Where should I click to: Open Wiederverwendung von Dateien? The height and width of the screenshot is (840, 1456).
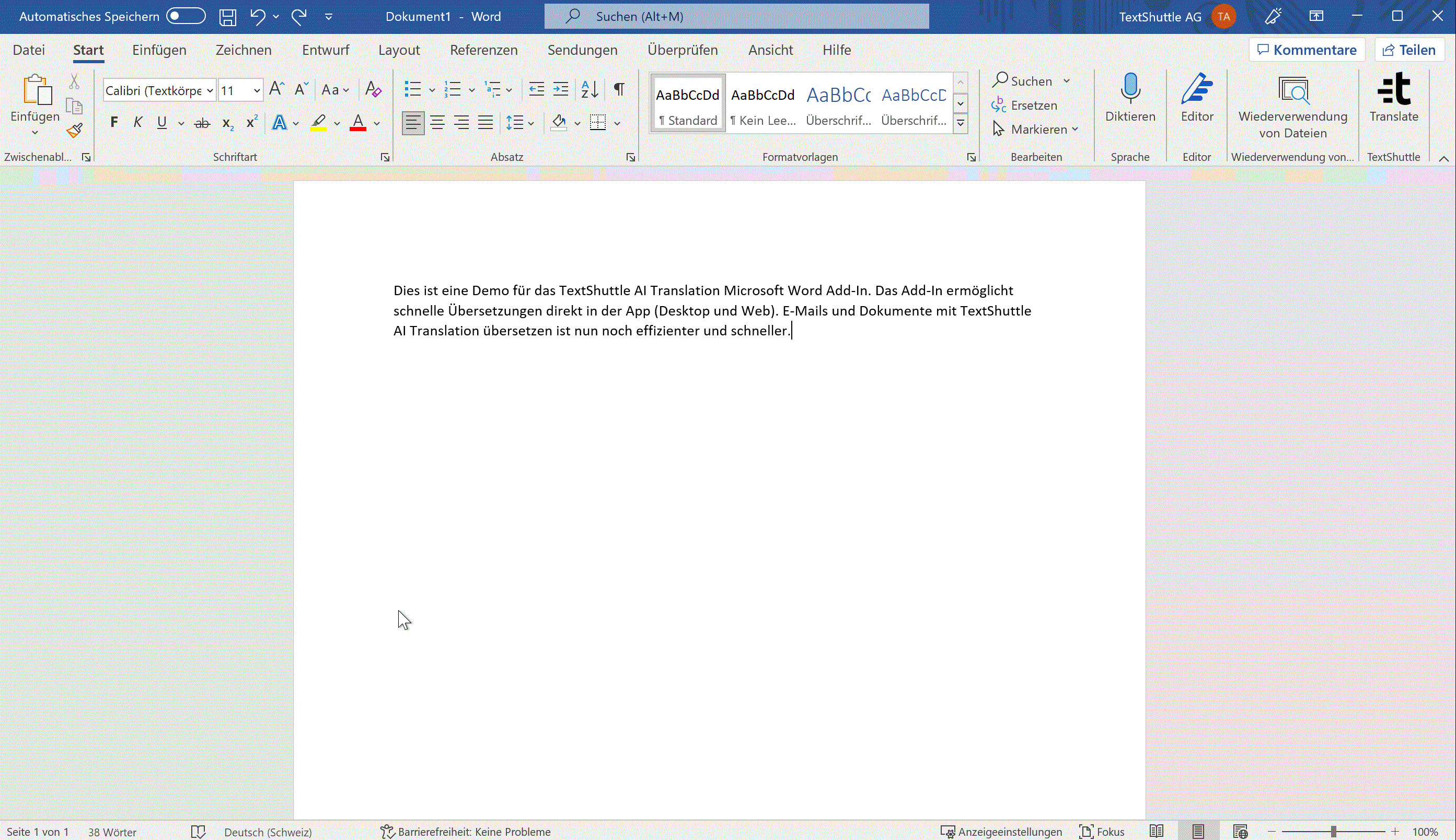point(1292,106)
